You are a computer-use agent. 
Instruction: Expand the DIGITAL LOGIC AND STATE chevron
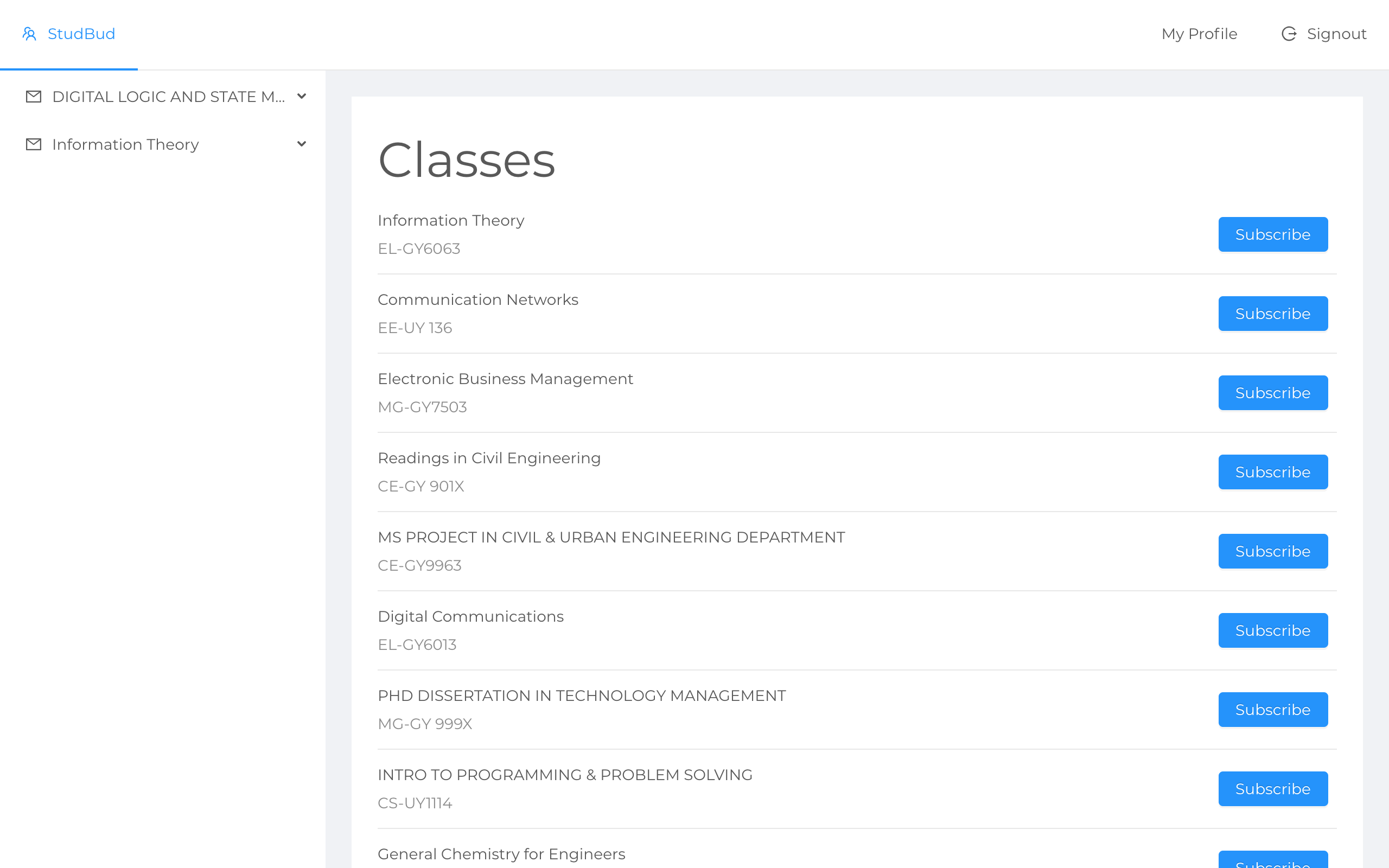coord(301,97)
